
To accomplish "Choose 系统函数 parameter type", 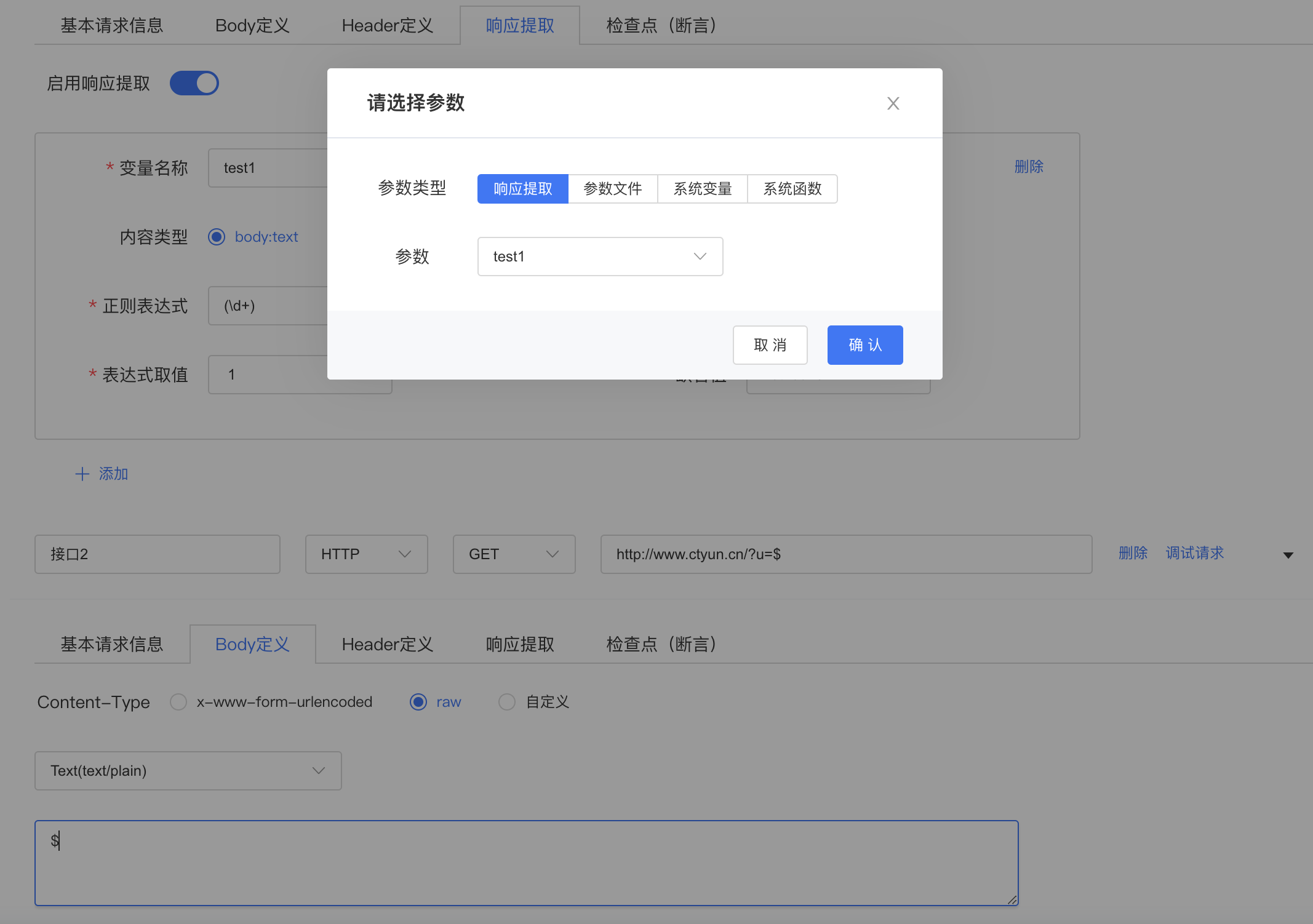I will pyautogui.click(x=792, y=189).
